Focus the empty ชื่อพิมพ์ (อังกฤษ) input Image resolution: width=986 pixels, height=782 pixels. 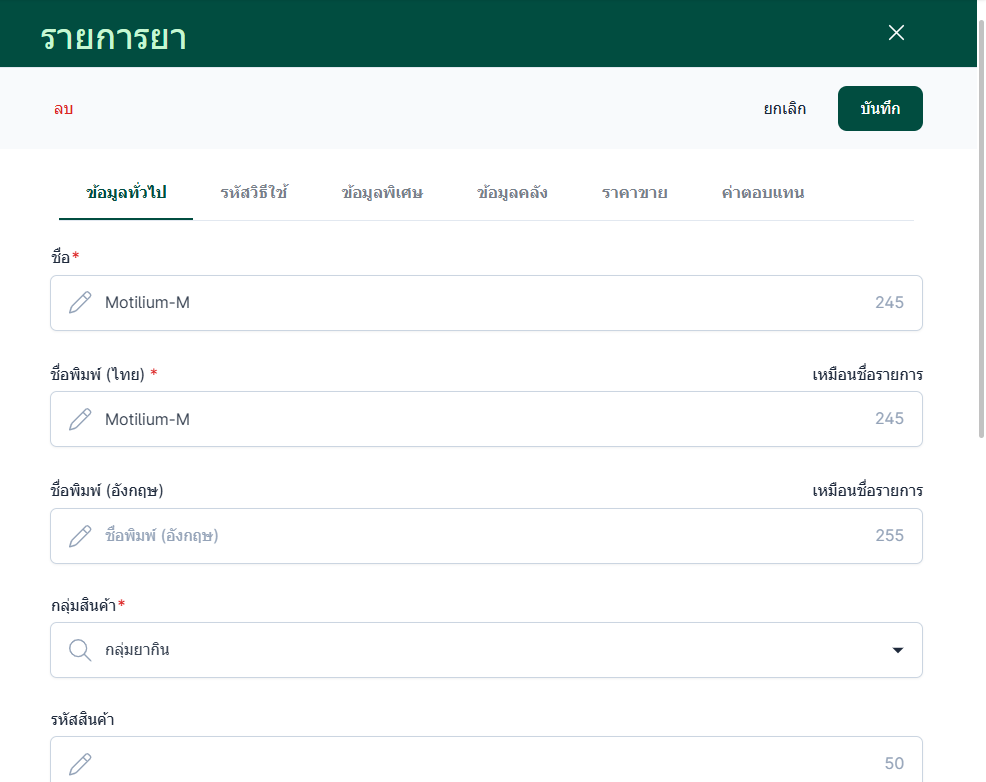pos(486,536)
